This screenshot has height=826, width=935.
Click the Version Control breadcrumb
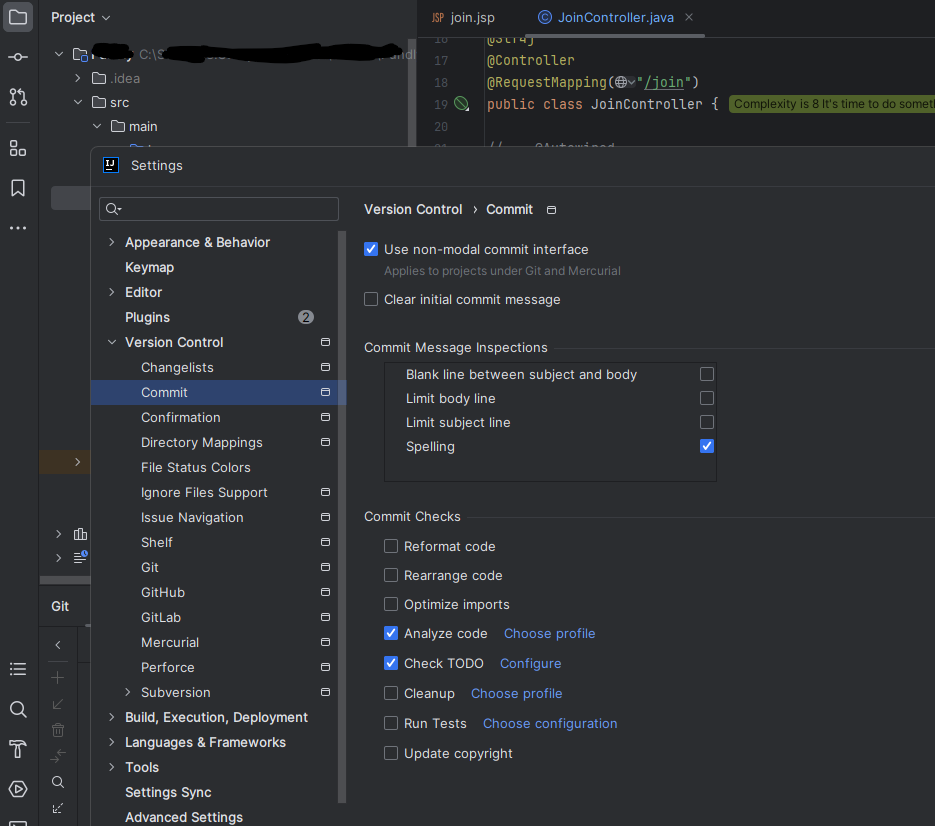point(413,209)
